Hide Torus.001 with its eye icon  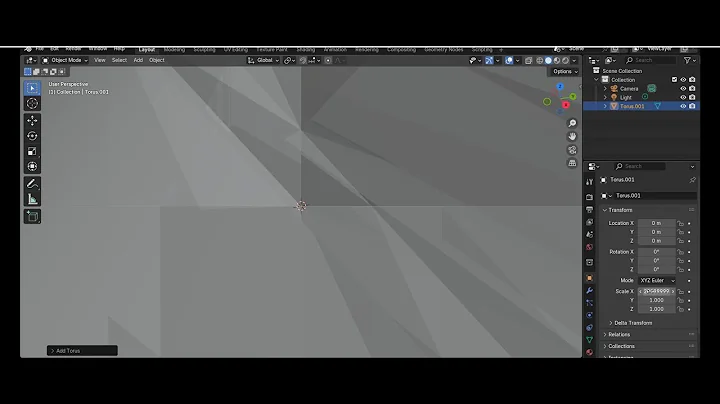coord(683,106)
